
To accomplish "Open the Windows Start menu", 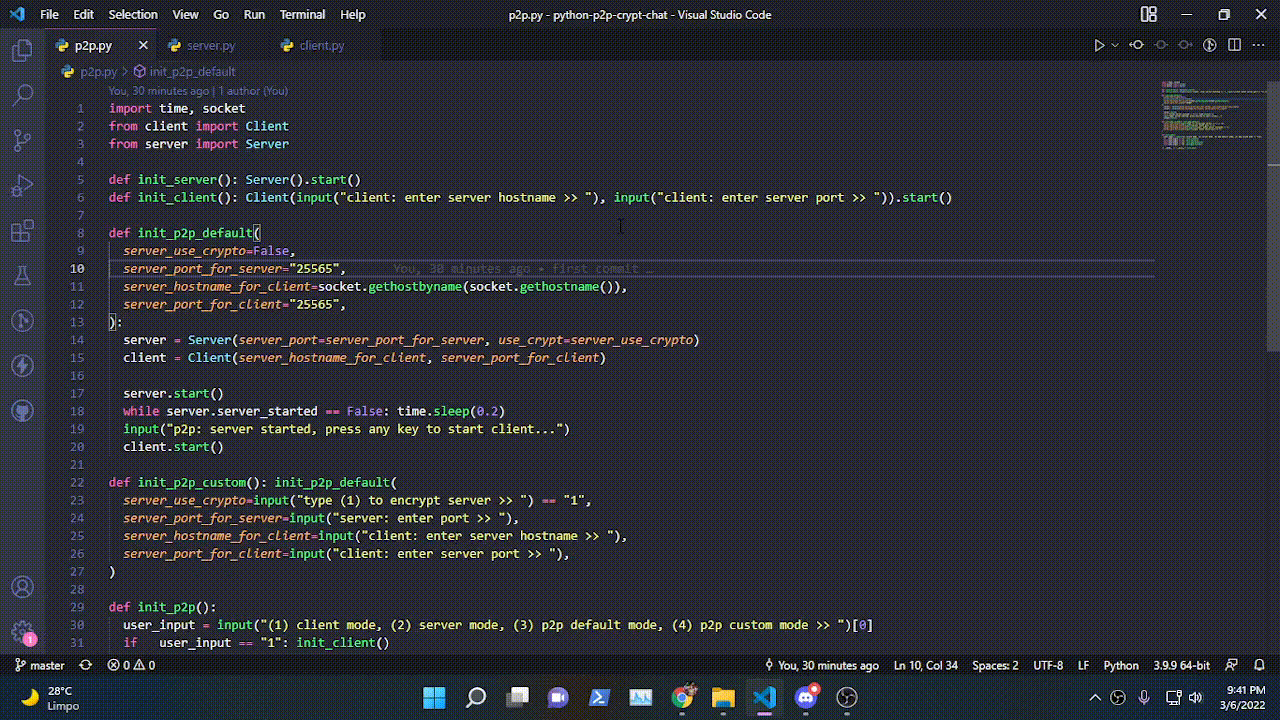I will tap(434, 697).
